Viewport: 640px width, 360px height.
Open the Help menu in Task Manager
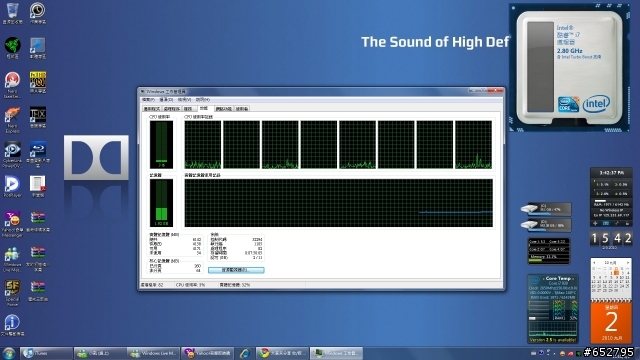202,100
